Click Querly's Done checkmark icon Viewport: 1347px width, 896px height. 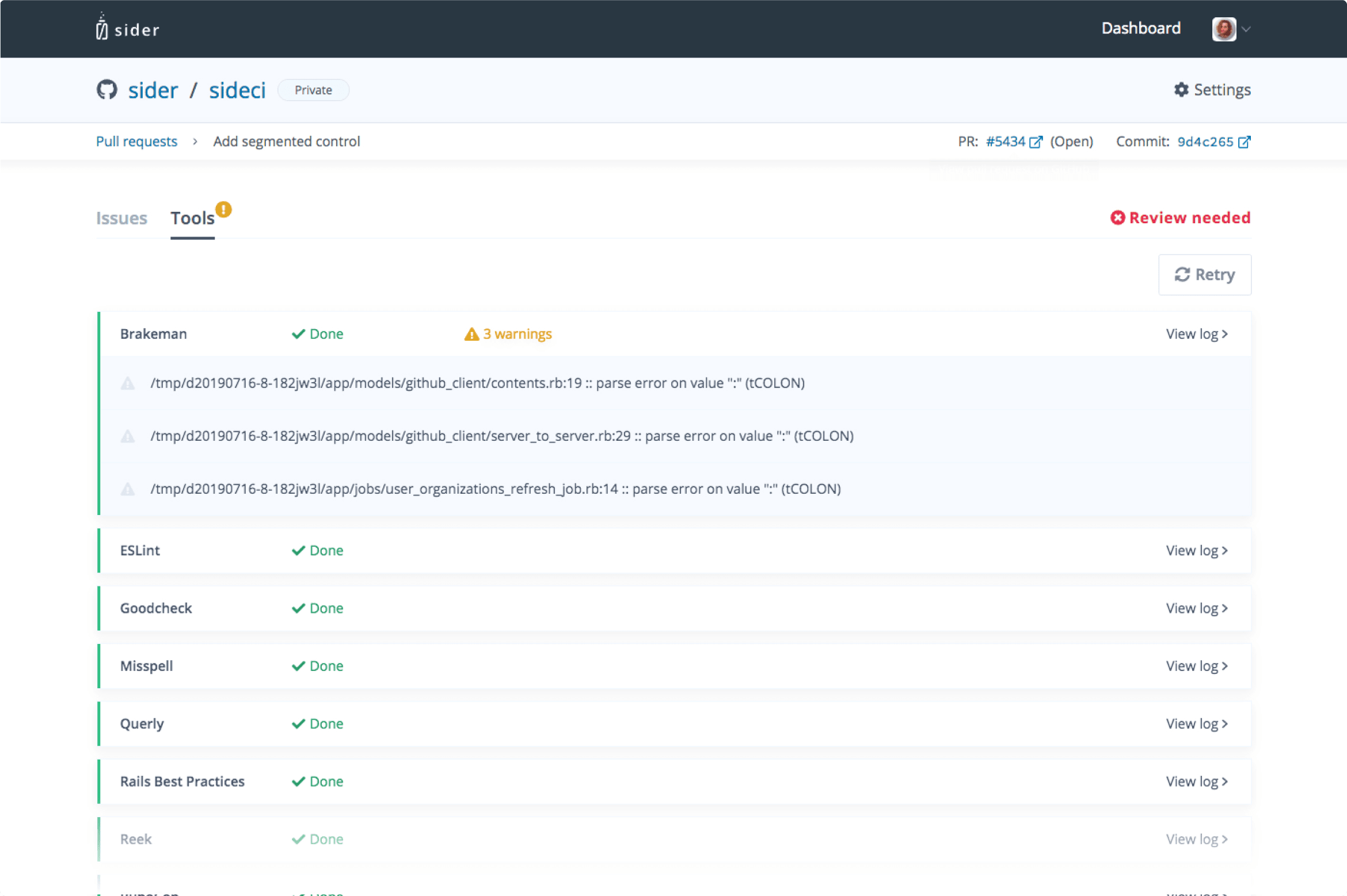(x=298, y=724)
